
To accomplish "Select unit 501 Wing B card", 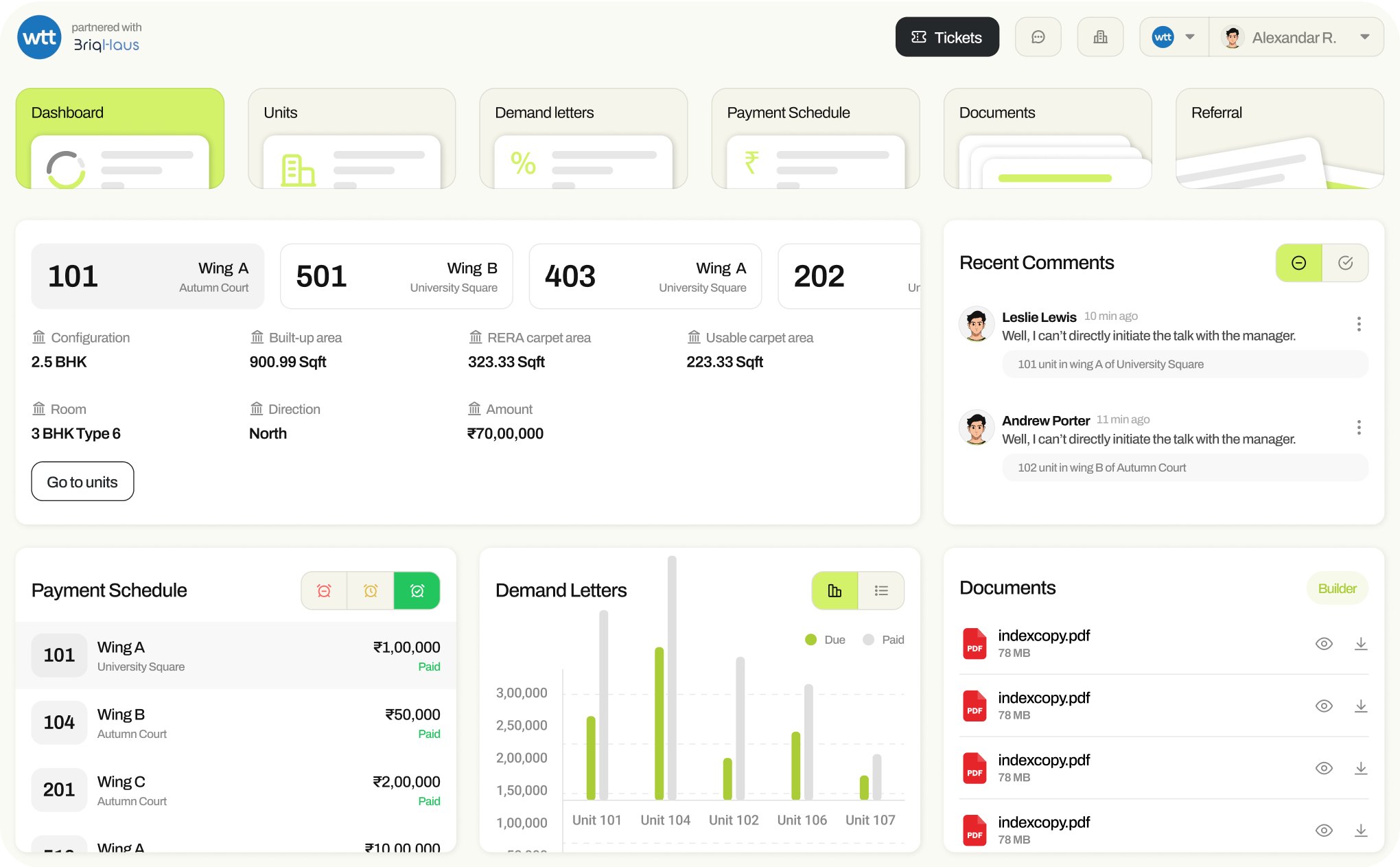I will point(396,277).
